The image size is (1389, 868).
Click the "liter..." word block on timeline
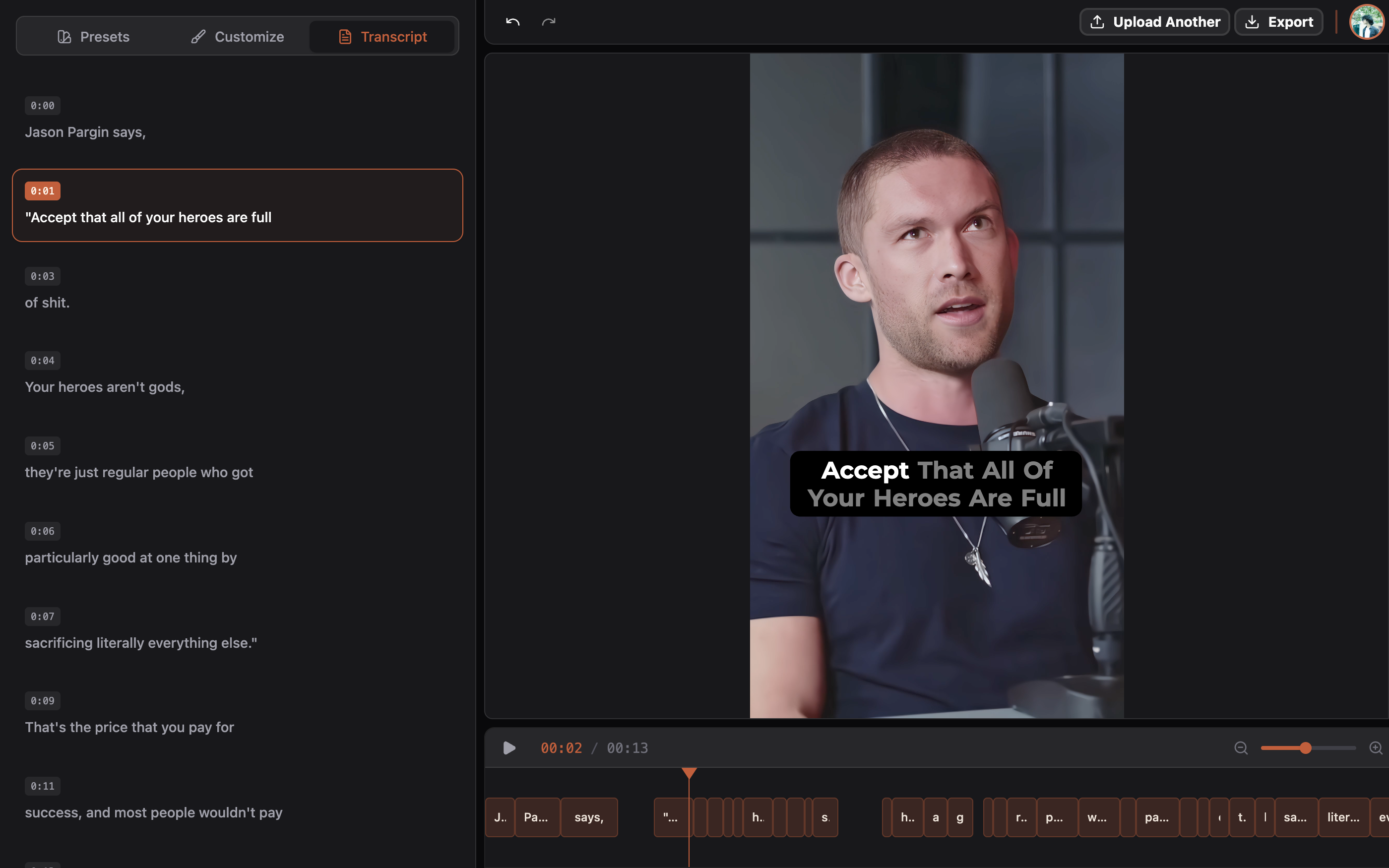1343,817
